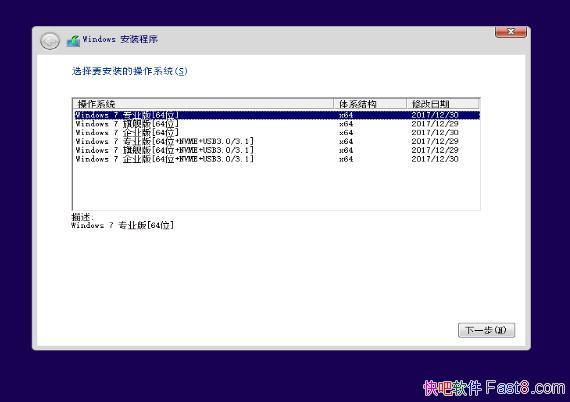Click date cell of 企业版[64位] row
The height and width of the screenshot is (402, 570).
tap(435, 133)
